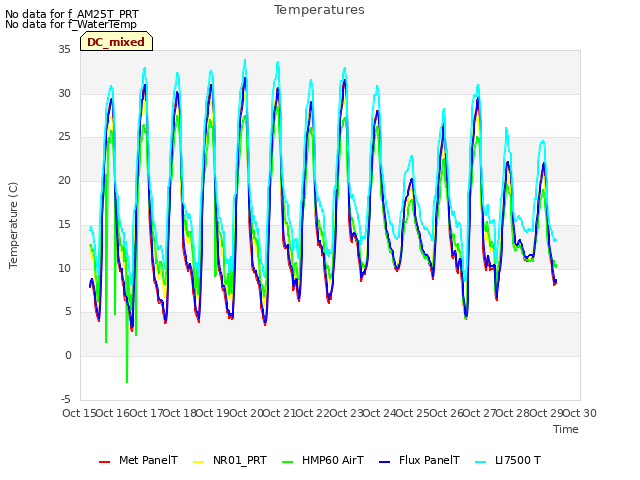
Task: Toggle the Met PanelT legend entry
Action: [138, 460]
